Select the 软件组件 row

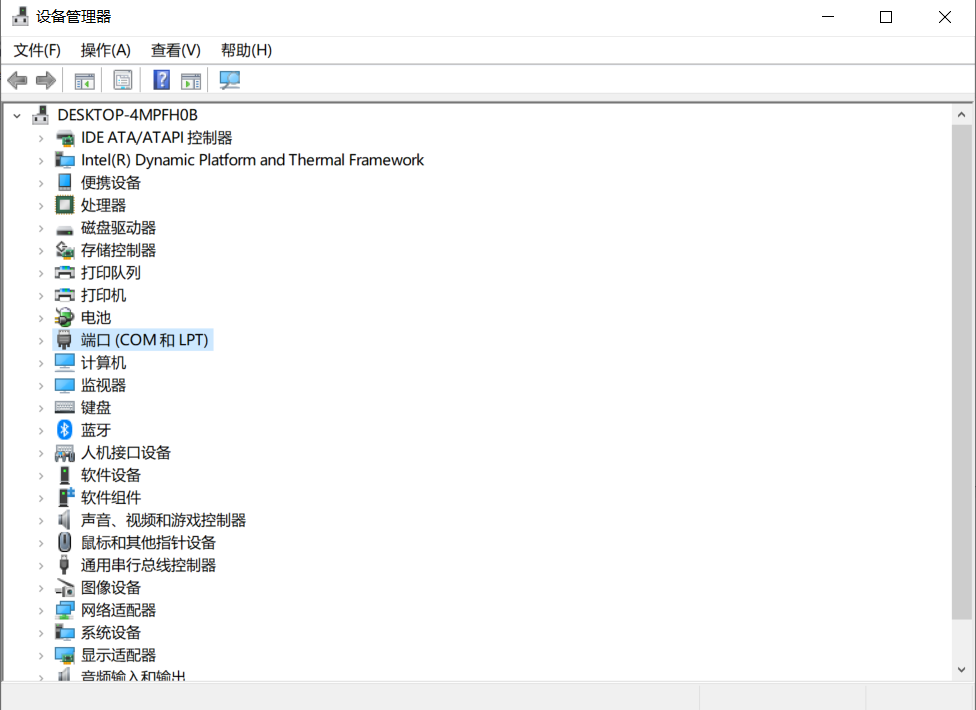click(111, 498)
